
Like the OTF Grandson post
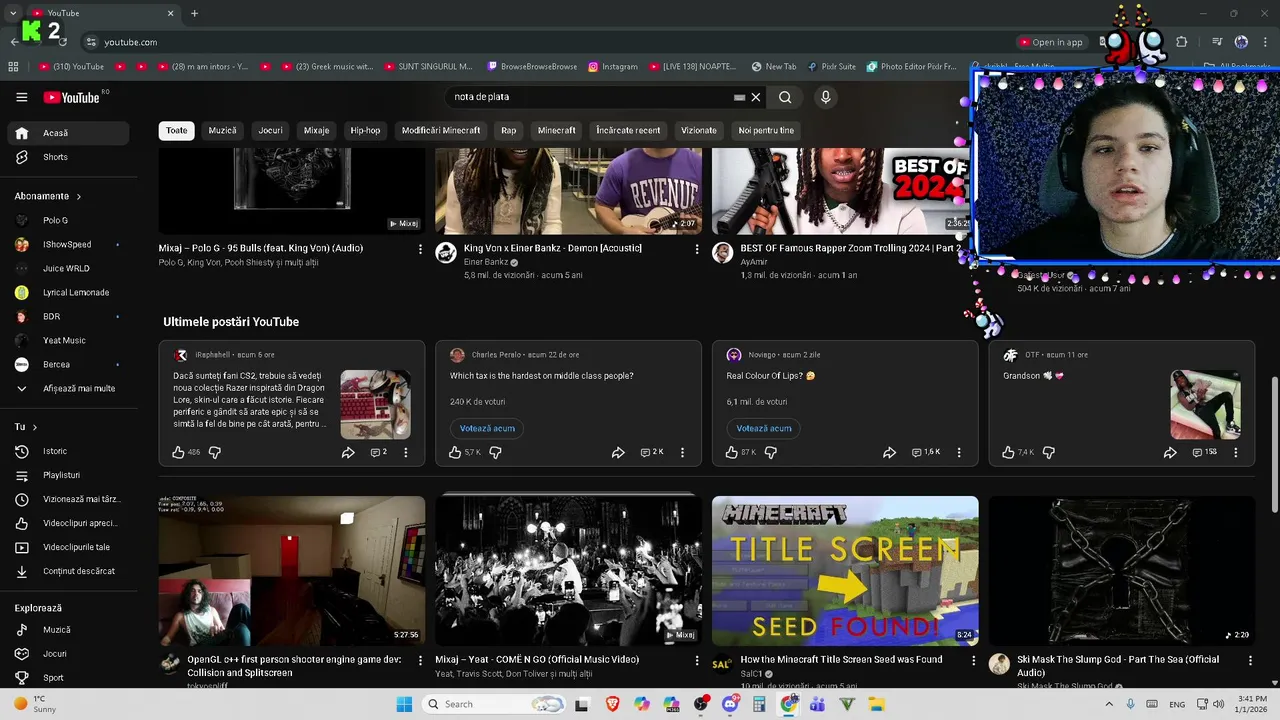click(x=1008, y=452)
